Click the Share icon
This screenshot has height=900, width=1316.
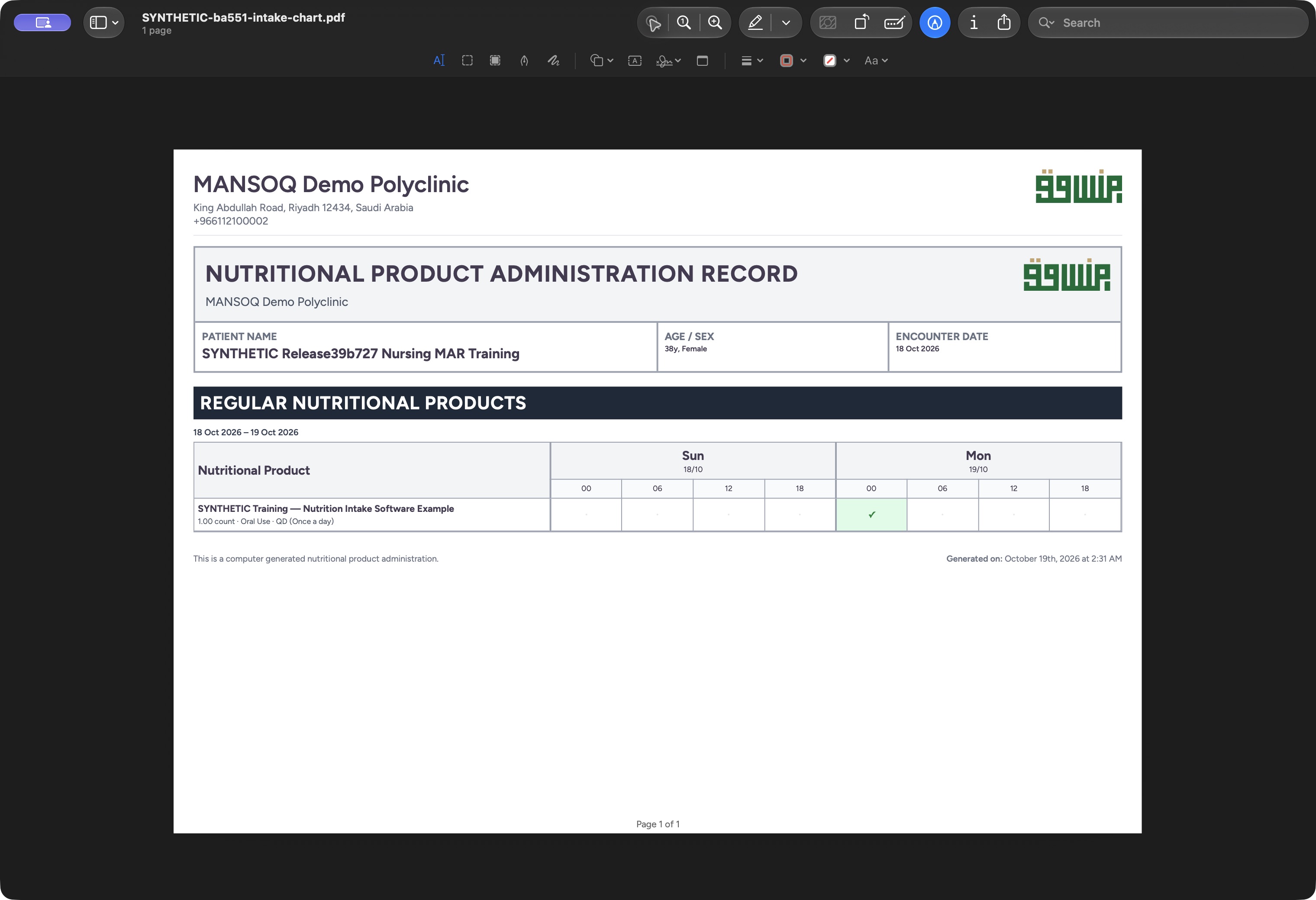[1004, 22]
